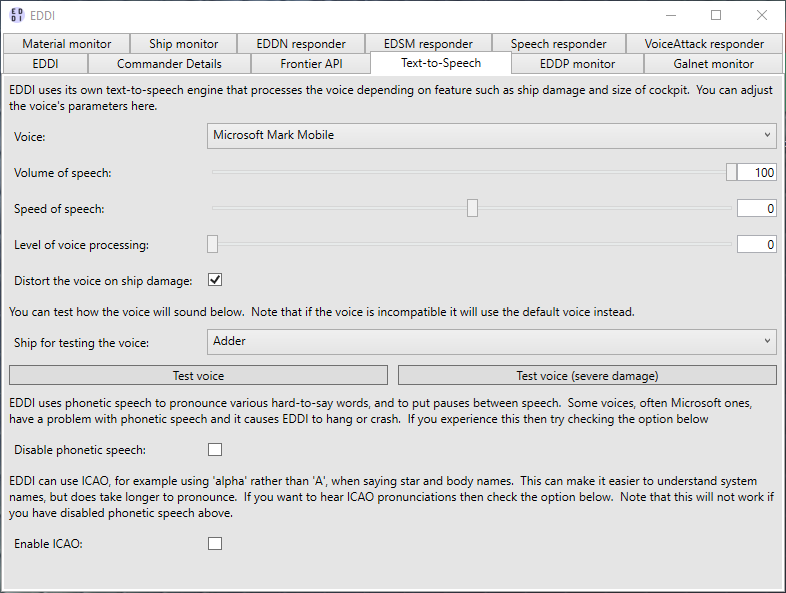
Task: Select the Text-to-Speech tab
Action: coord(441,63)
